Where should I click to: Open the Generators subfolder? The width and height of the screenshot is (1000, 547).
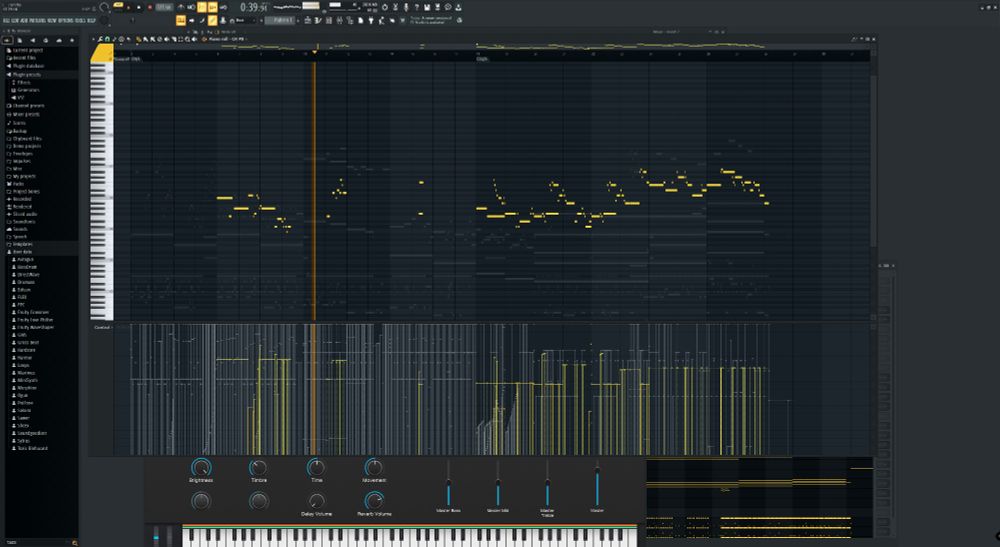(x=27, y=90)
